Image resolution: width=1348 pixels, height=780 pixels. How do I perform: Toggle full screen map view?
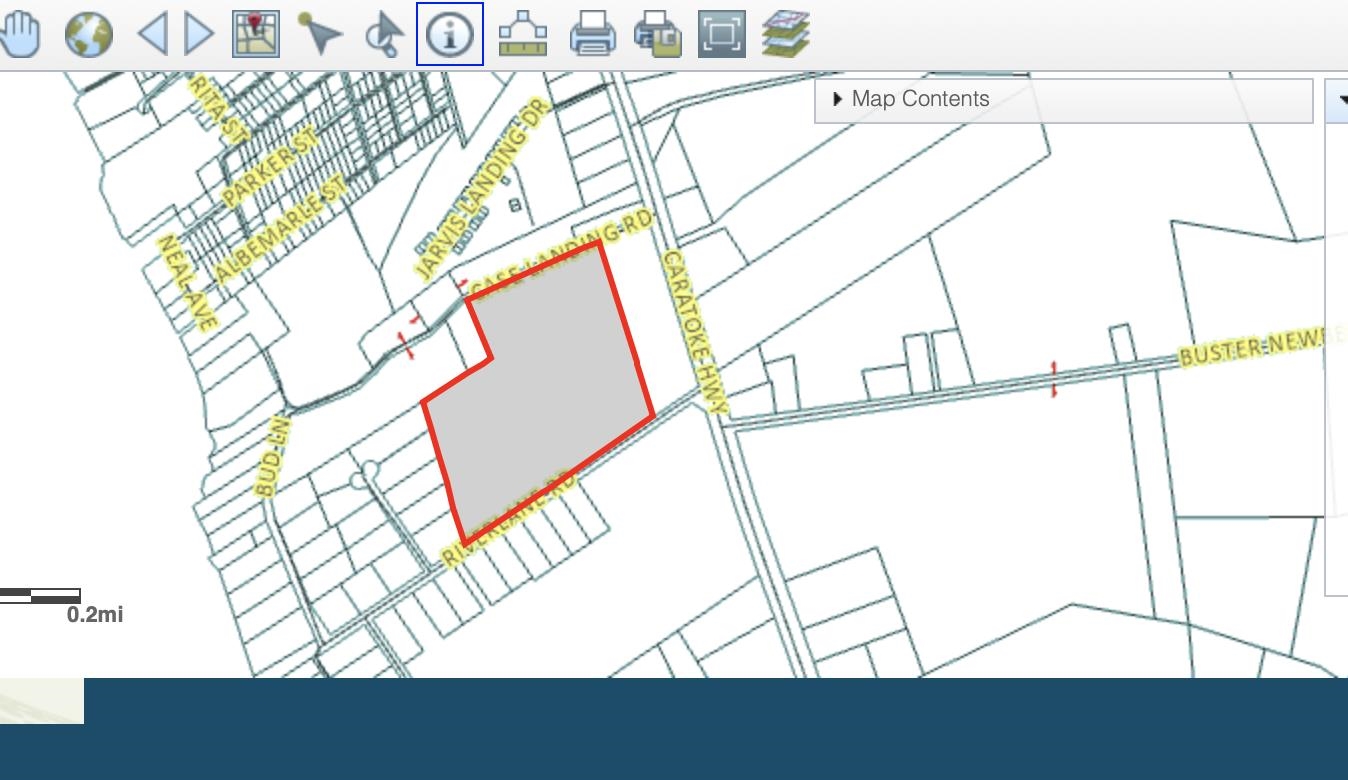722,34
